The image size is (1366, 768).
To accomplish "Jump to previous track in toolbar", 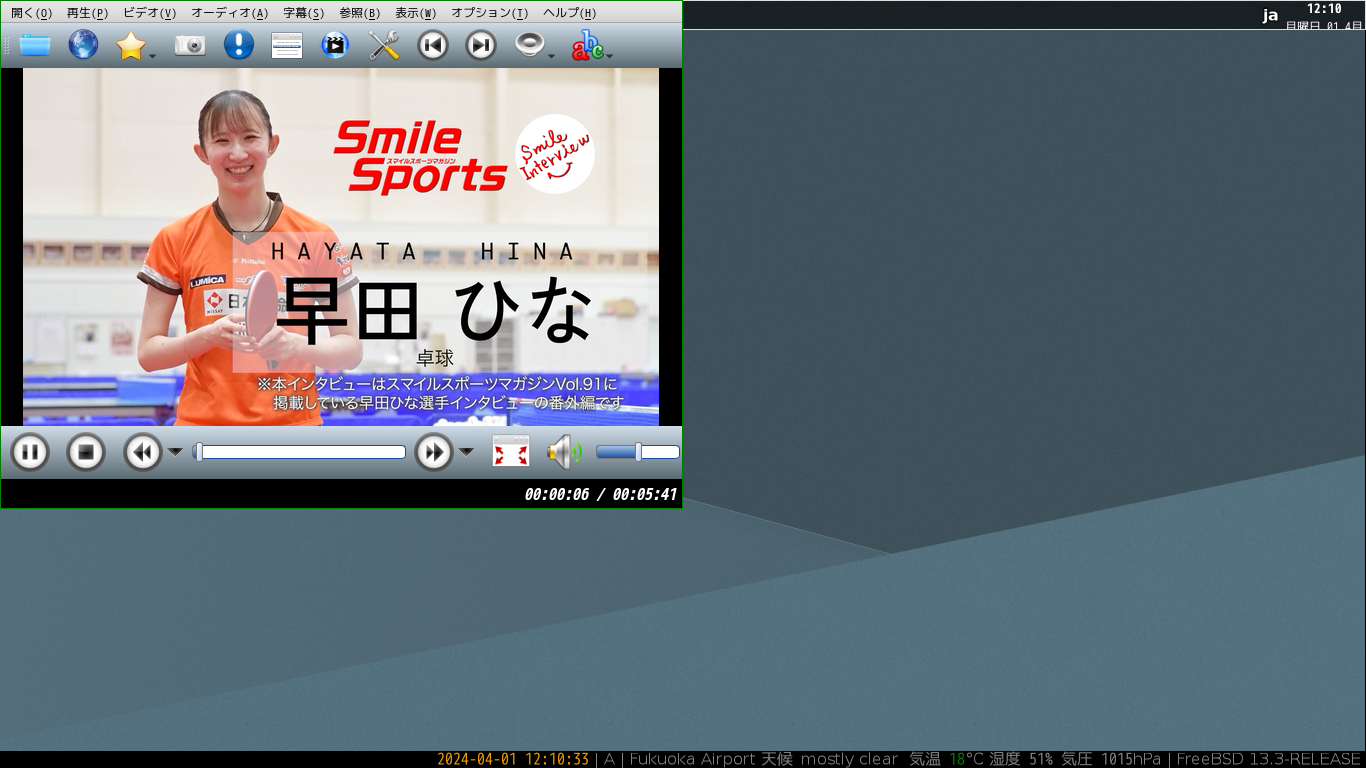I will click(x=433, y=45).
